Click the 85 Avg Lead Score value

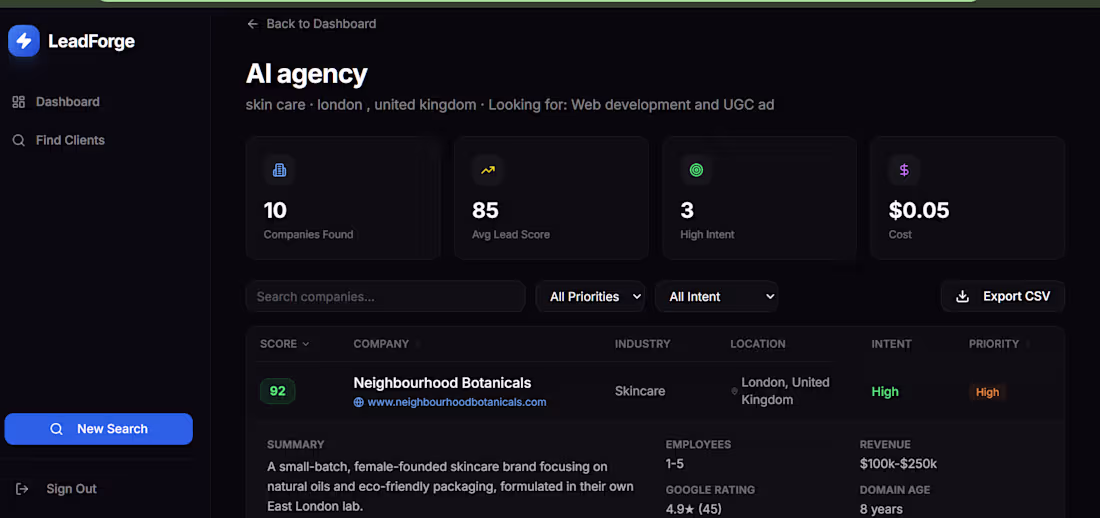pyautogui.click(x=485, y=210)
